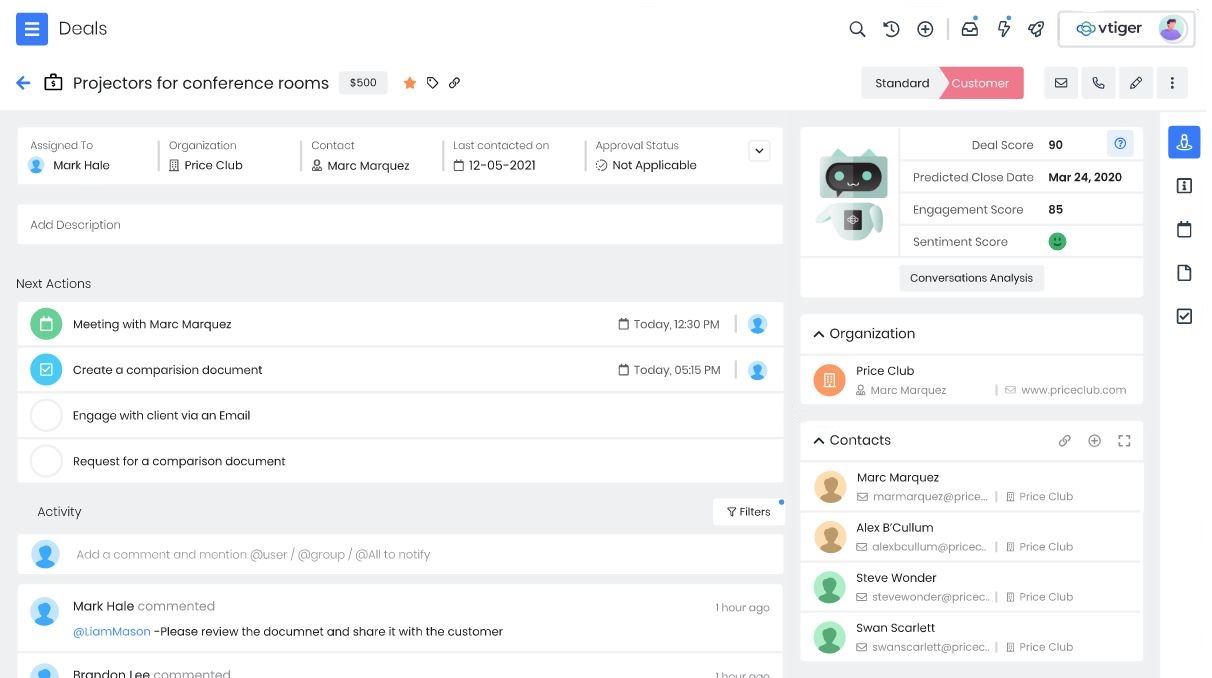1212x678 pixels.
Task: Mark 'Engage with client via an Email' complete
Action: click(46, 415)
